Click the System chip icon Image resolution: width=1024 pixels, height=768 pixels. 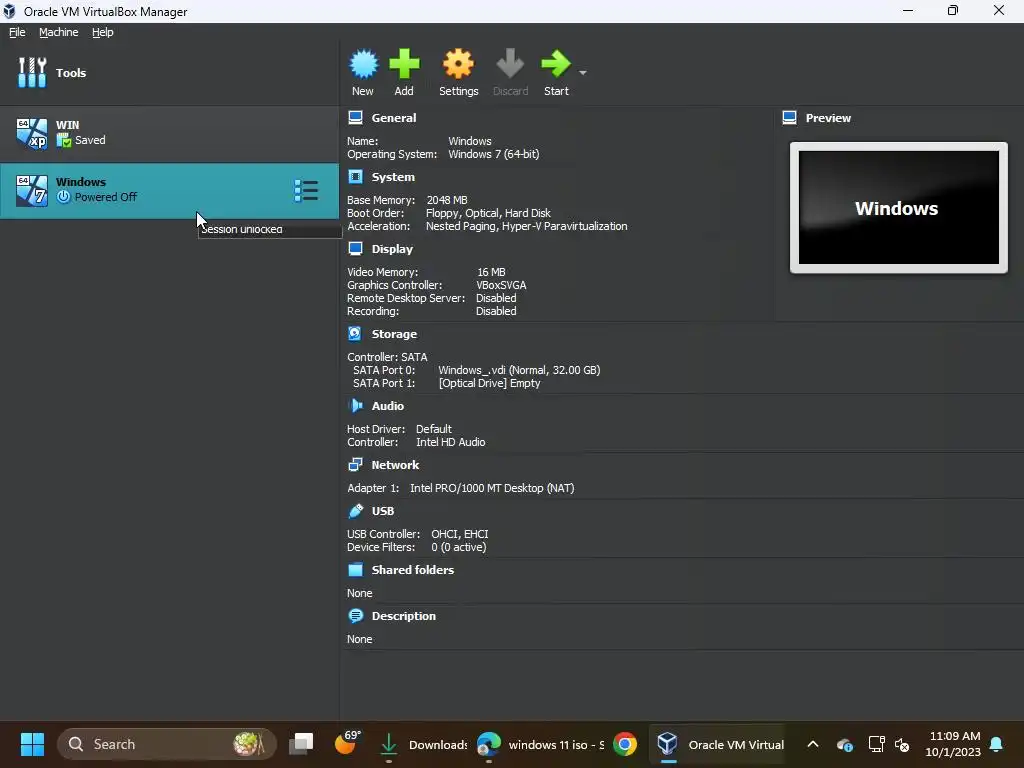point(355,176)
